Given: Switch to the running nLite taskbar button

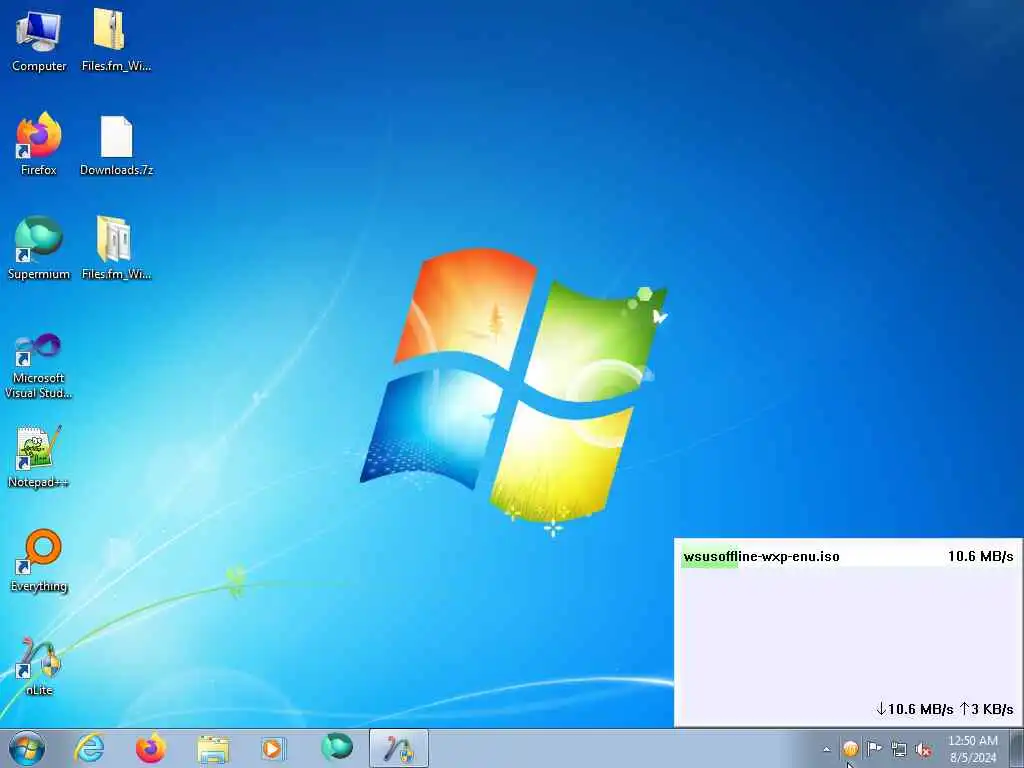Looking at the screenshot, I should click(x=398, y=748).
